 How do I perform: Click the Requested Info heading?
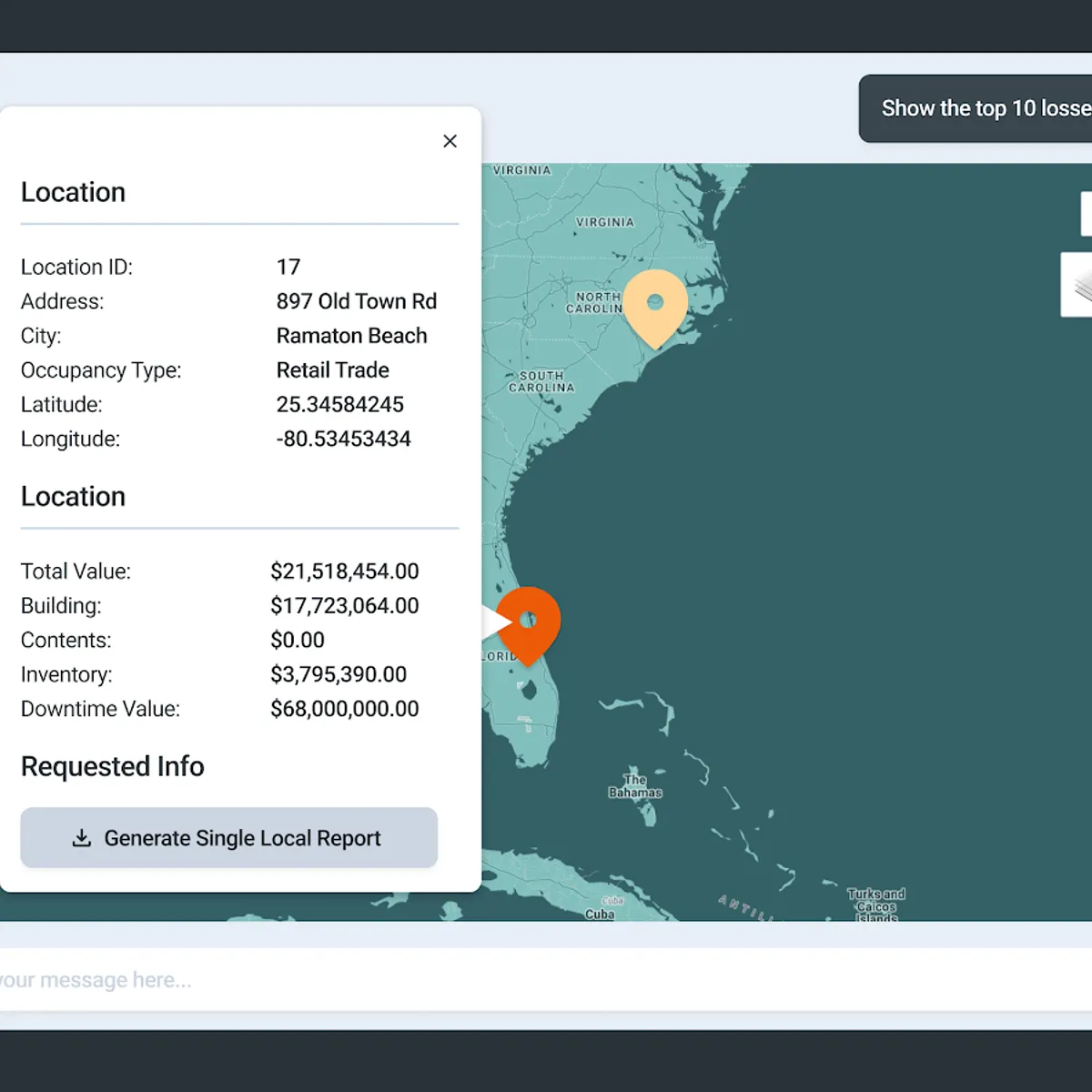tap(113, 766)
